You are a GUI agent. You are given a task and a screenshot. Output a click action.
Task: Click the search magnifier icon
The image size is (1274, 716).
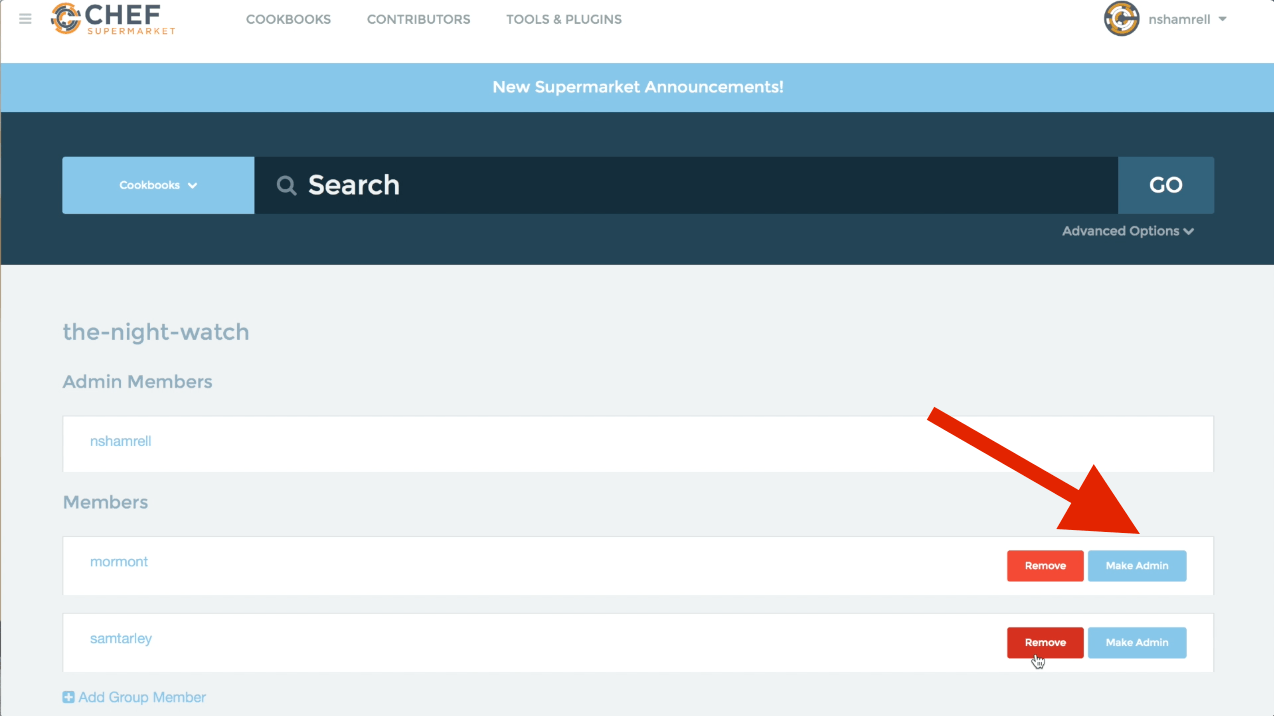[x=287, y=186]
